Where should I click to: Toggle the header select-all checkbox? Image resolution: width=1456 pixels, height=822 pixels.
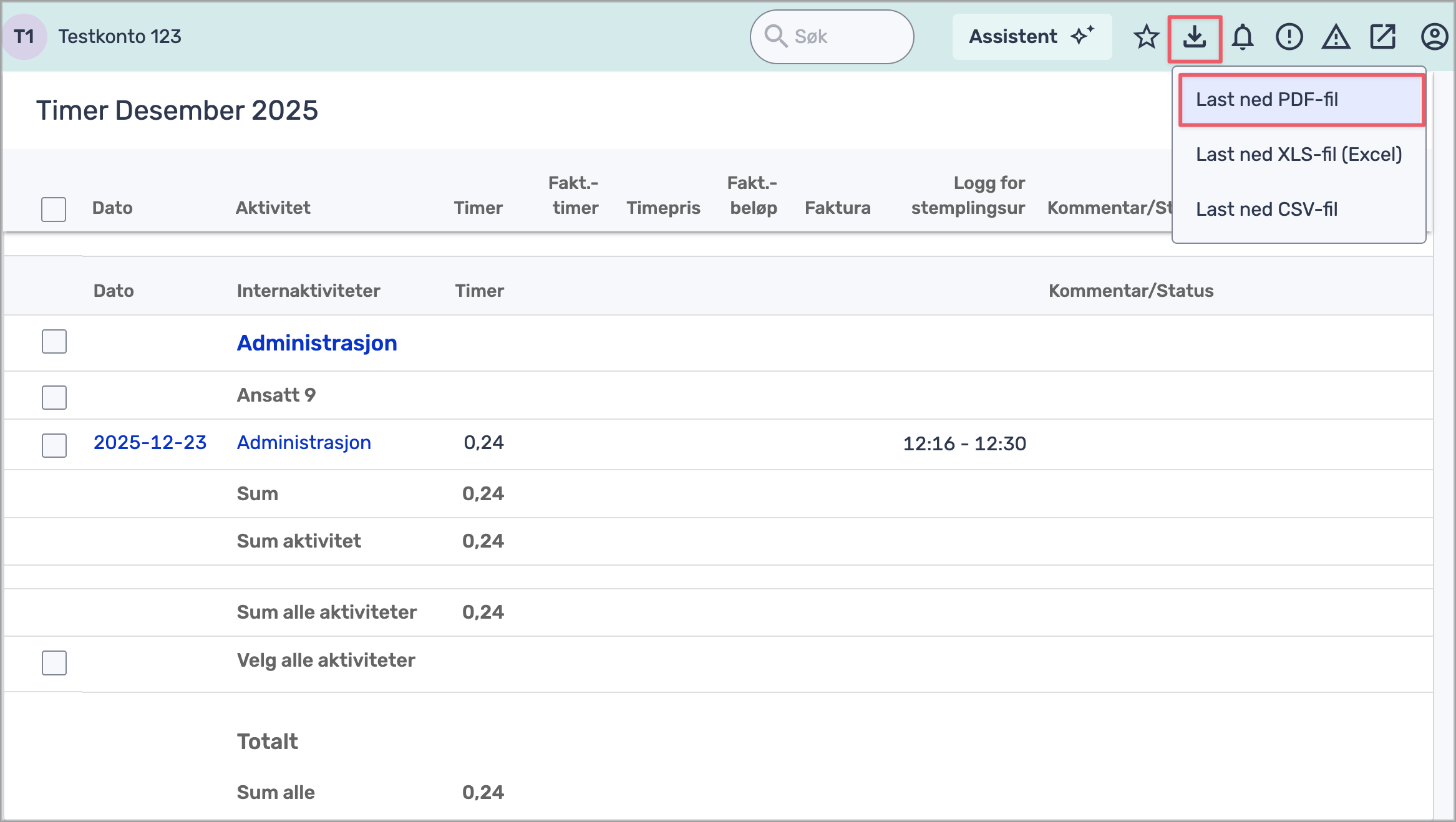click(54, 209)
